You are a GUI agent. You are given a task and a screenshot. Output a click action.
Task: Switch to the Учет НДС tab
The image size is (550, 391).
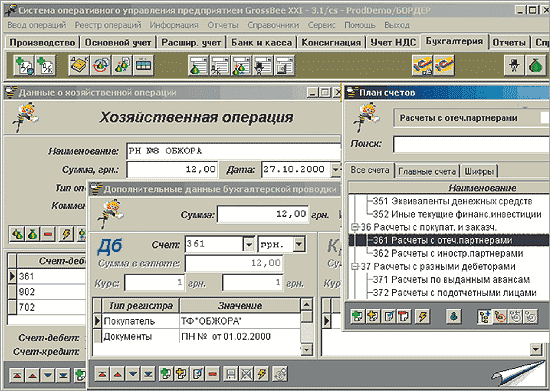pyautogui.click(x=393, y=43)
